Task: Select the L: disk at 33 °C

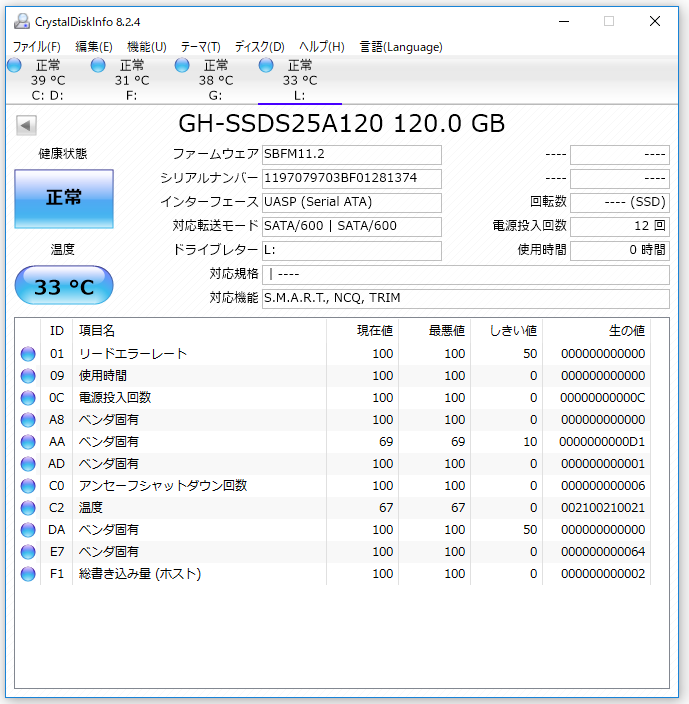Action: pyautogui.click(x=299, y=80)
